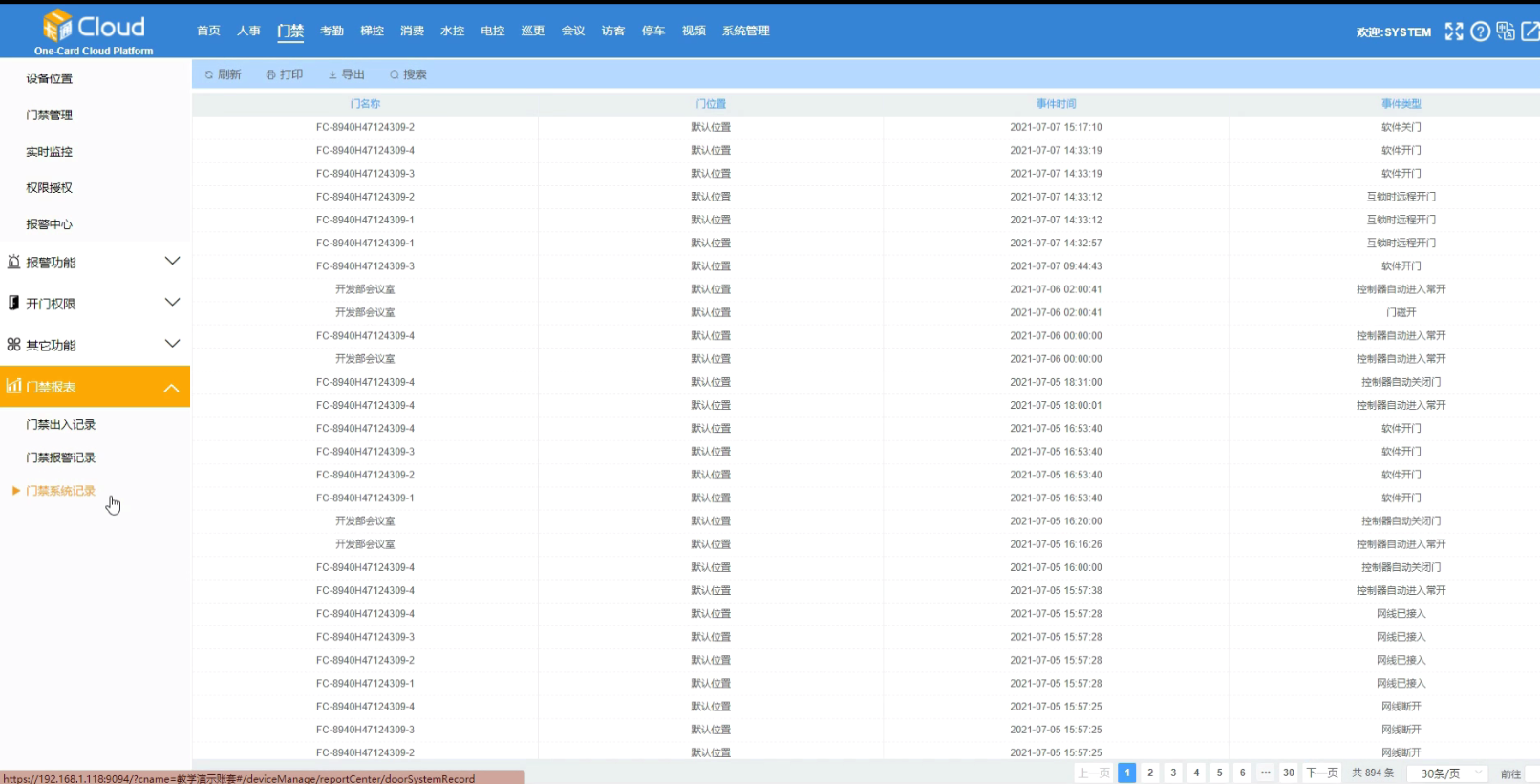Viewport: 1540px width, 784px height.
Task: Go to page 2 of records
Action: (x=1150, y=773)
